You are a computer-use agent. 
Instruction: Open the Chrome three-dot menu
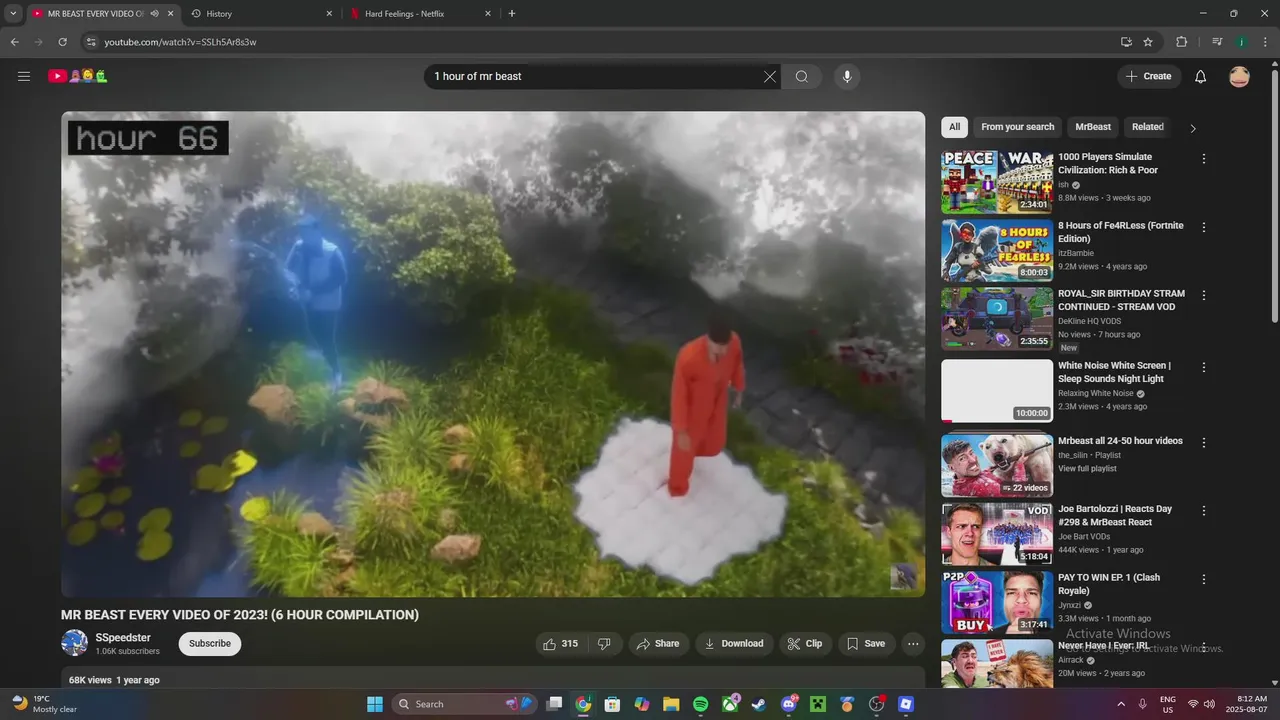(1265, 42)
